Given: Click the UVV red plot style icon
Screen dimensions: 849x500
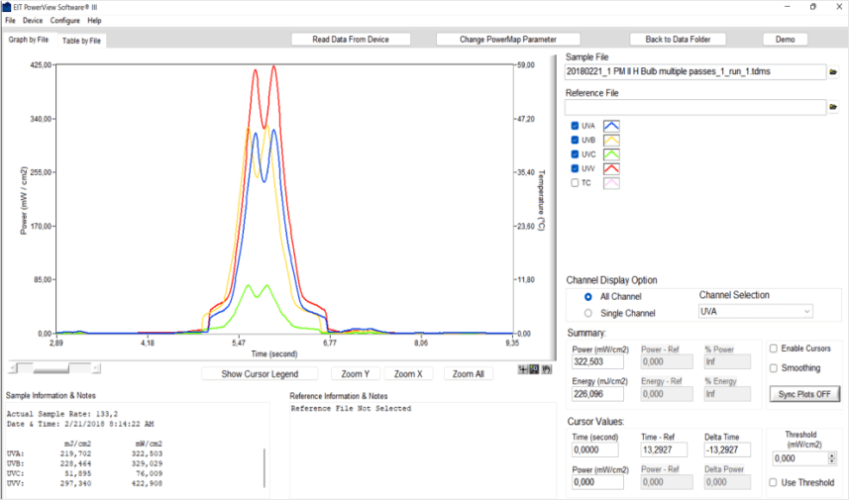Looking at the screenshot, I should coord(610,168).
